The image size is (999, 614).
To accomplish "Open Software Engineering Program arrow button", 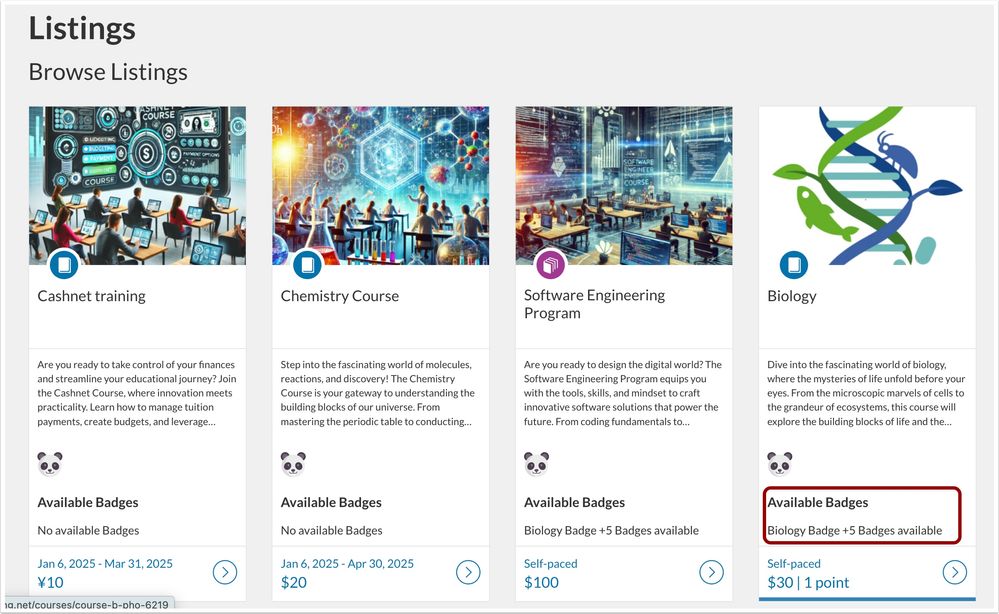I will pyautogui.click(x=711, y=572).
